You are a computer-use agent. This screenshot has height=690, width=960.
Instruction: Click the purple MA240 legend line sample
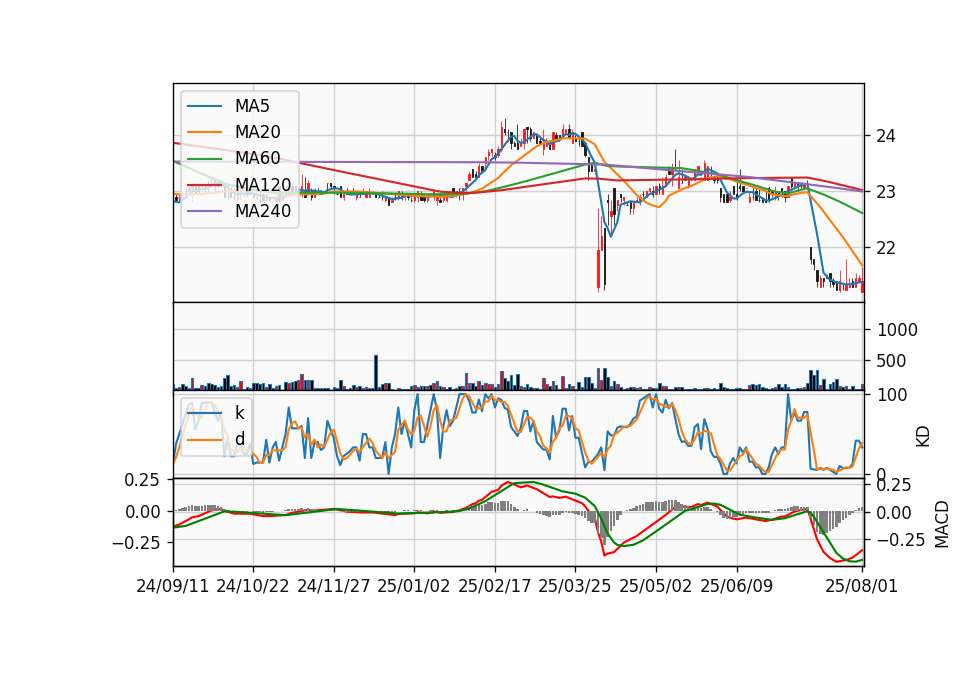click(x=204, y=211)
